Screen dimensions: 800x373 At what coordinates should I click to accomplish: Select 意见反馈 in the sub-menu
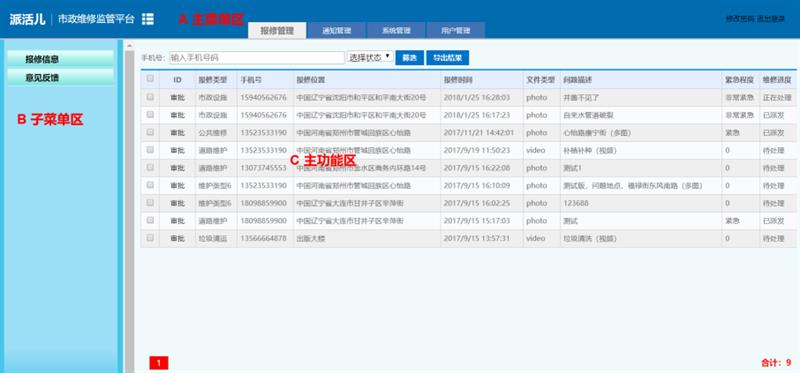click(61, 78)
